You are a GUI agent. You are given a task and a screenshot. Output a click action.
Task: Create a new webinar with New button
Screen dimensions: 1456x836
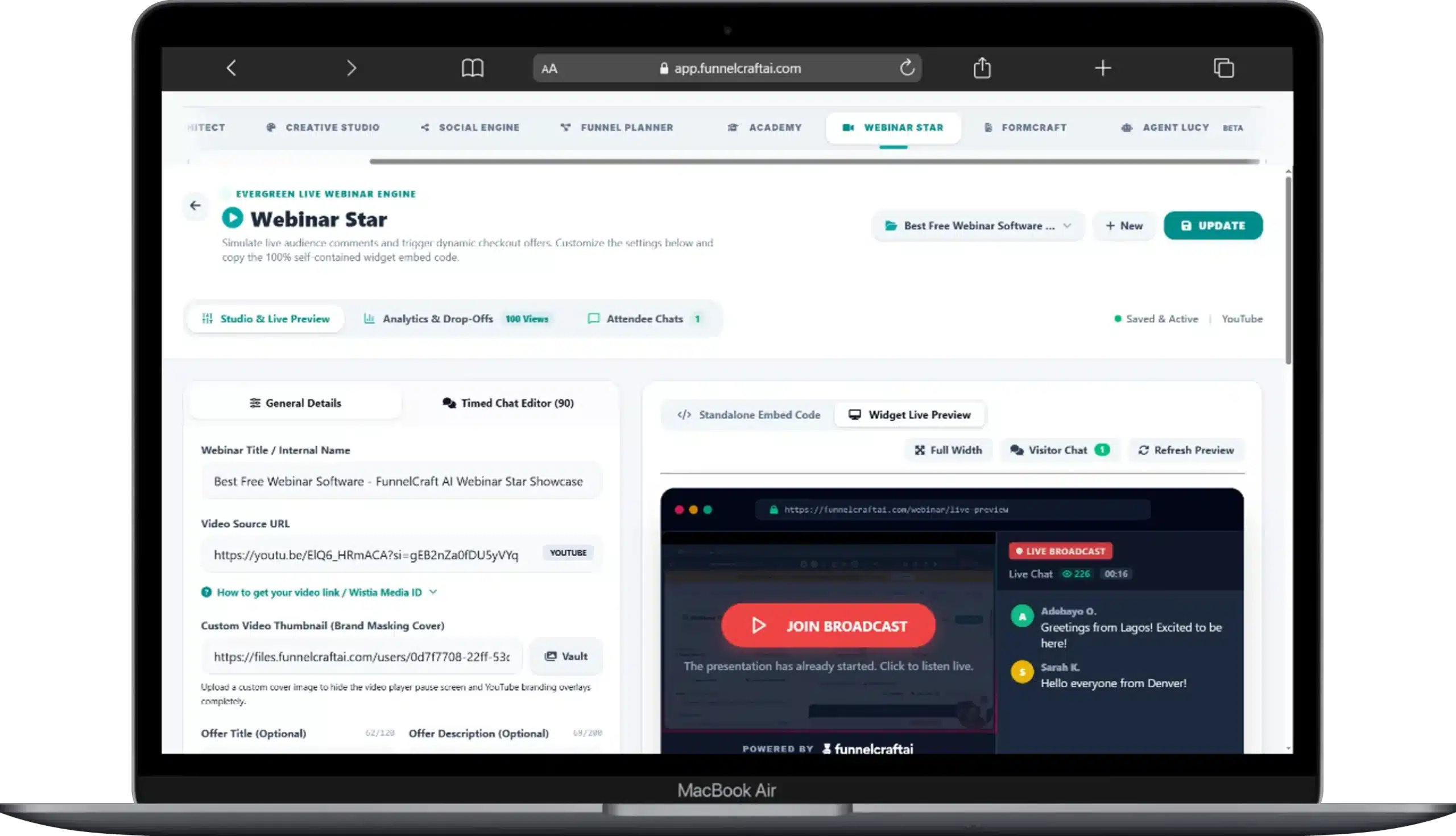[1124, 226]
